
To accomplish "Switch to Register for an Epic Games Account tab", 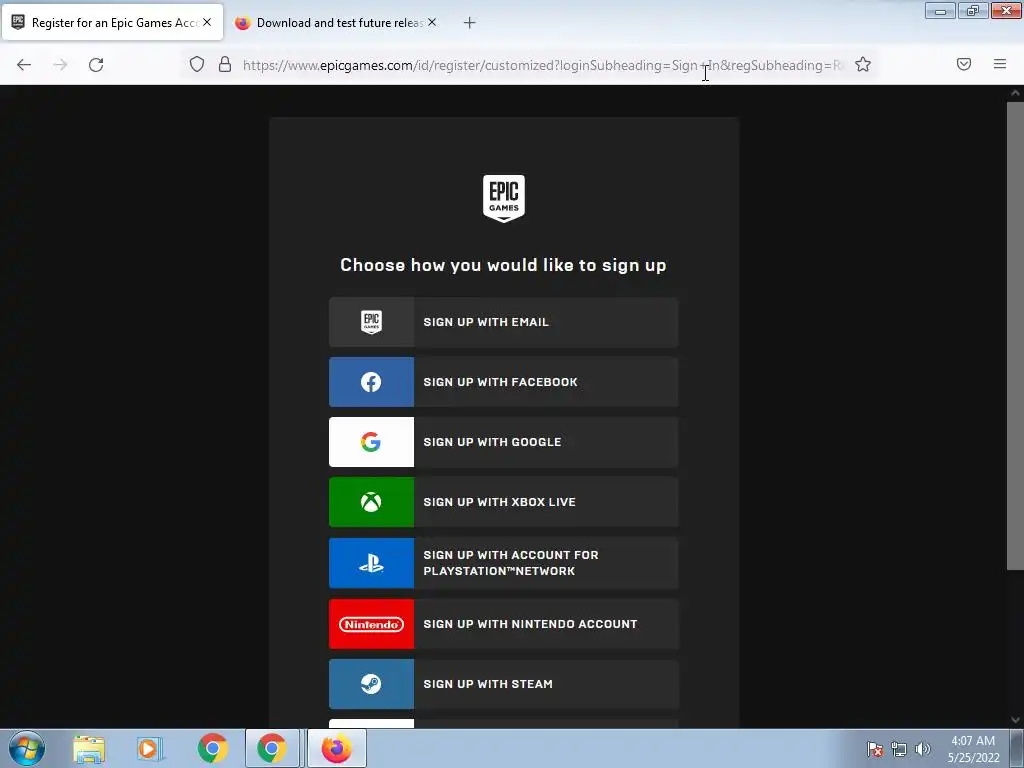I will 112,22.
